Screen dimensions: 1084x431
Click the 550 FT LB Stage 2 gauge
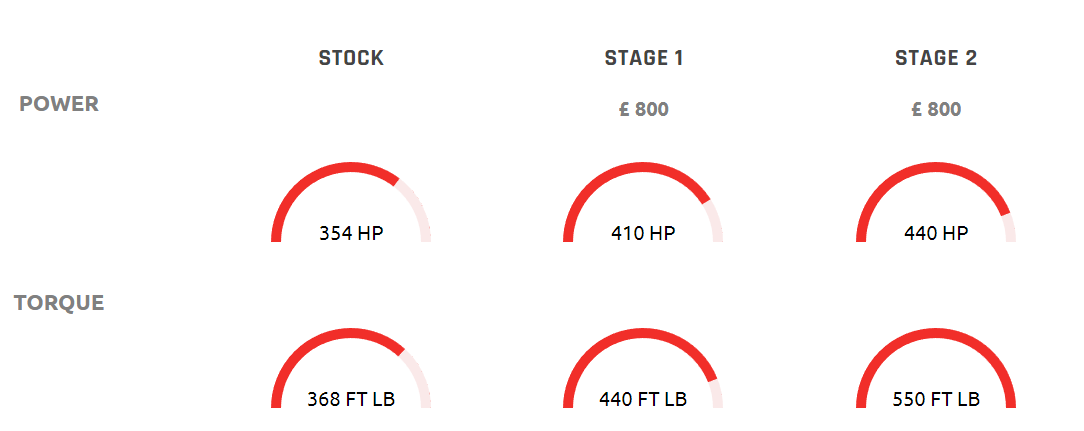tap(936, 368)
